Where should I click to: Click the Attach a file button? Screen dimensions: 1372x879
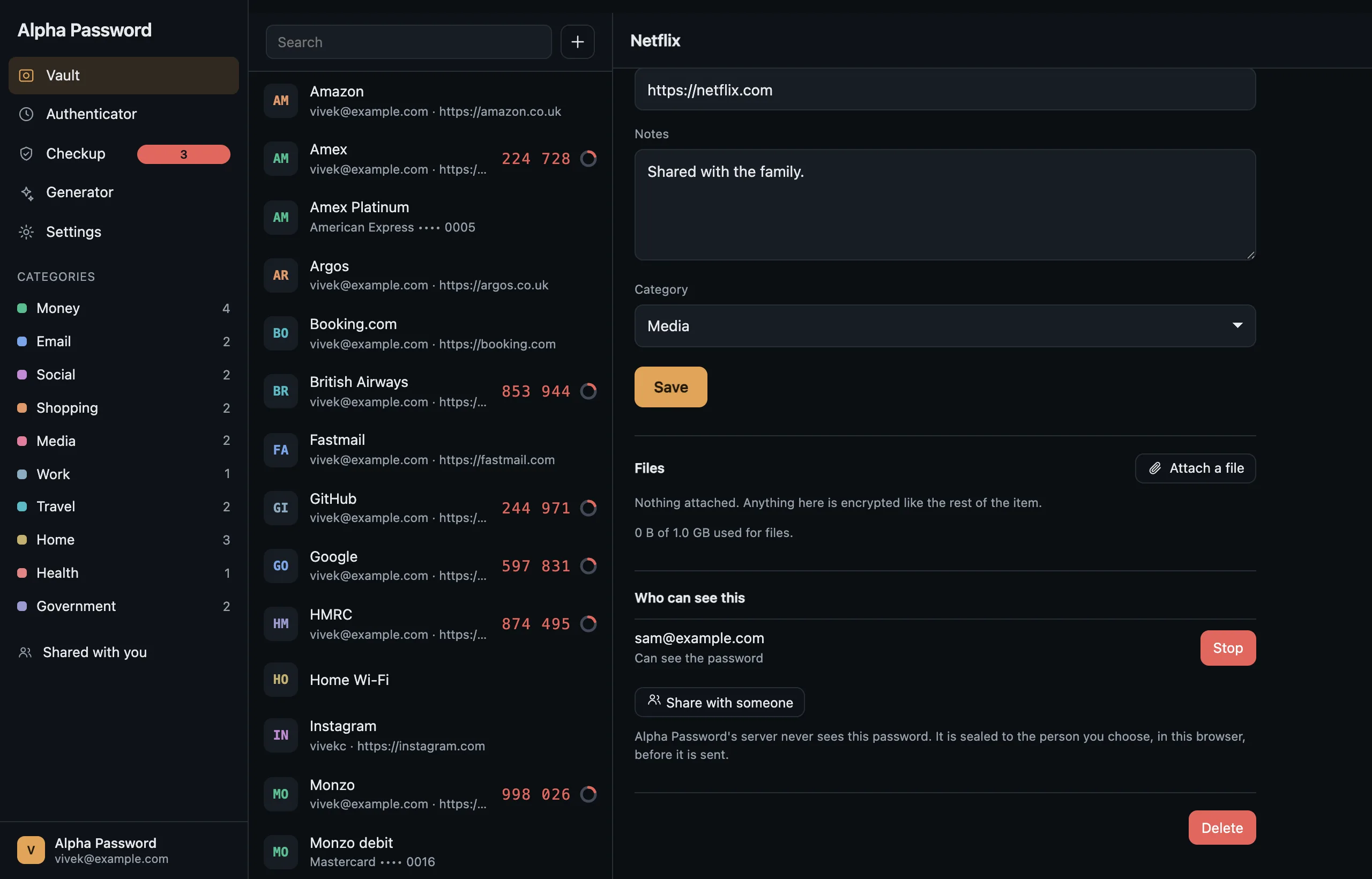[1196, 468]
